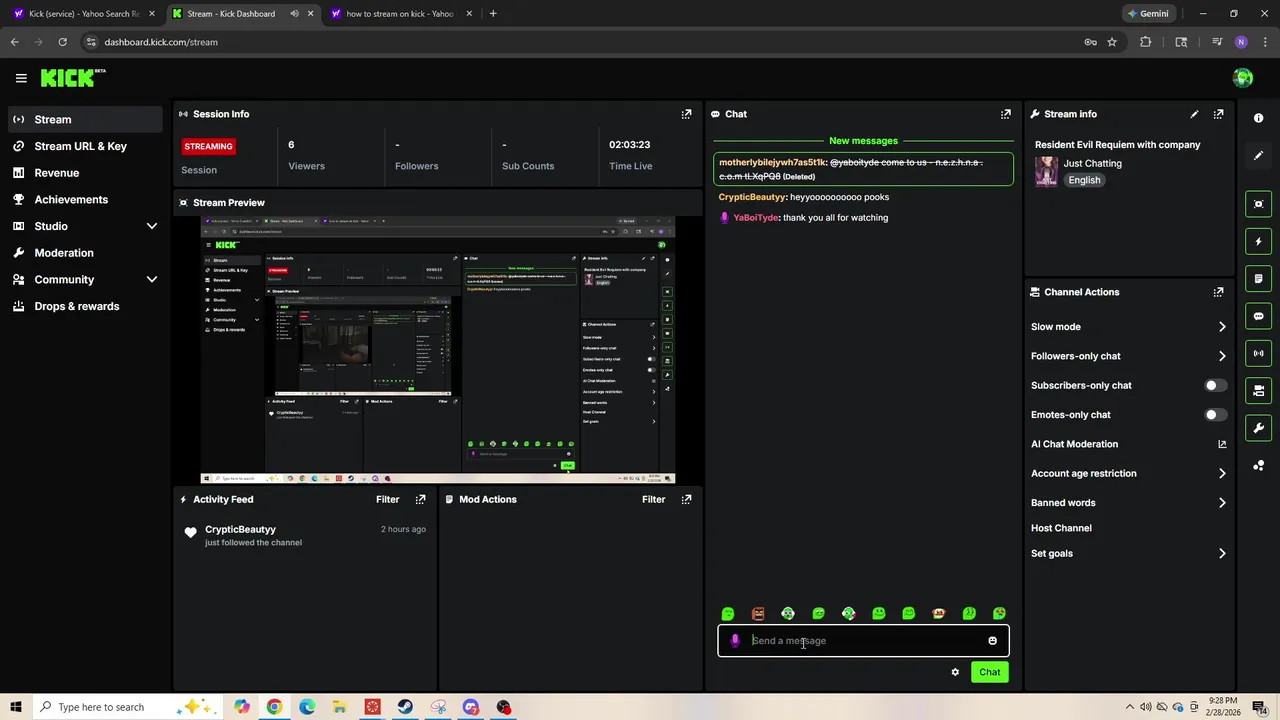Toggle the broadcast signal widget icon
Viewport: 1280px width, 720px height.
coord(1259,353)
